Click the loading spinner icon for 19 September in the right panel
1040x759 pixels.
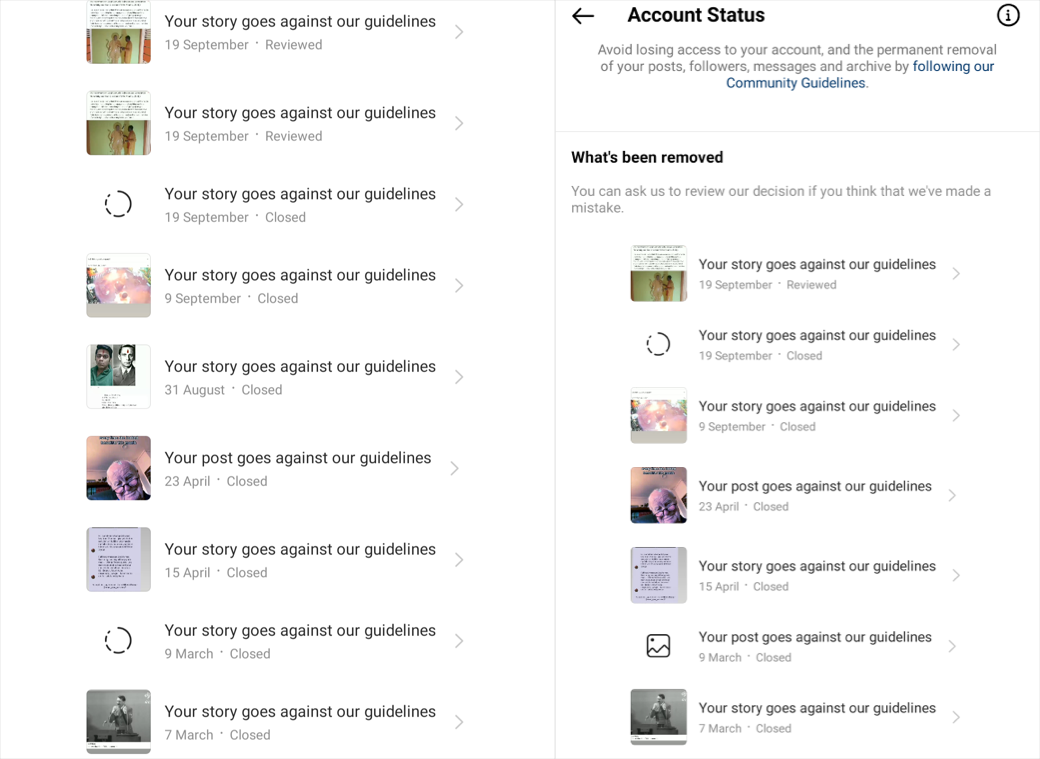click(x=658, y=344)
